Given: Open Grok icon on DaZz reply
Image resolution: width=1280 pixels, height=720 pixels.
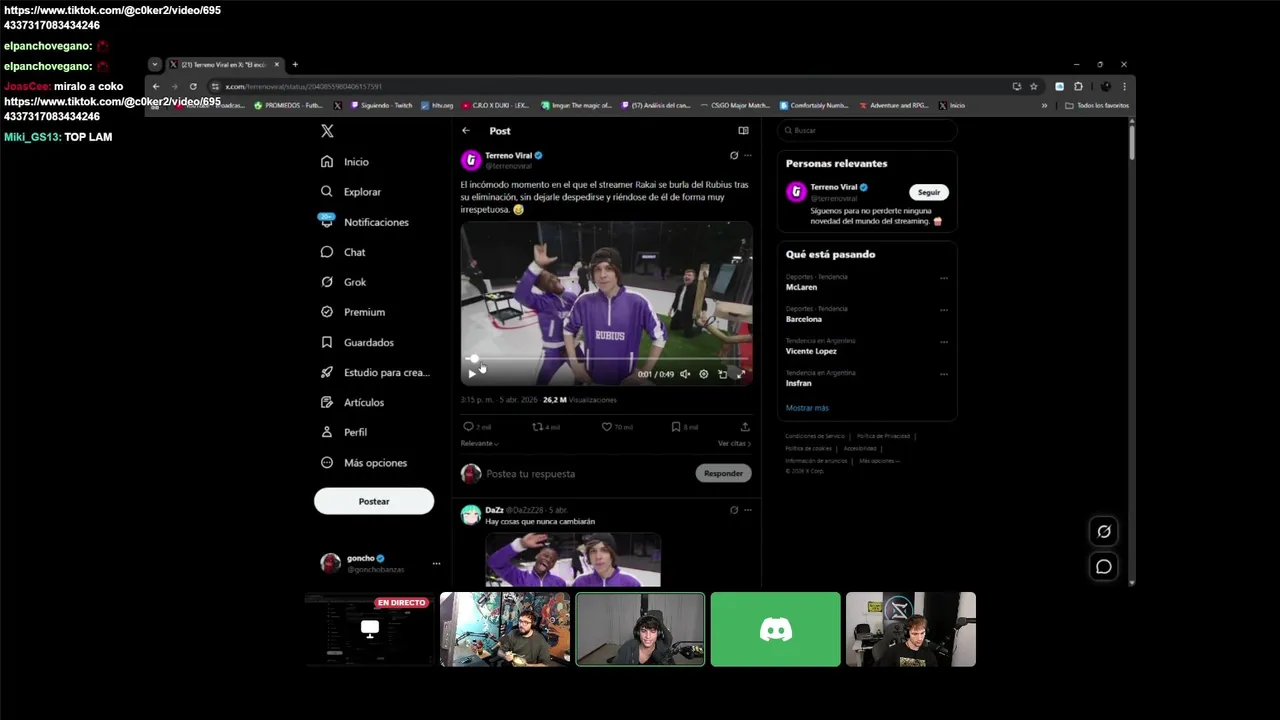Looking at the screenshot, I should coord(734,510).
